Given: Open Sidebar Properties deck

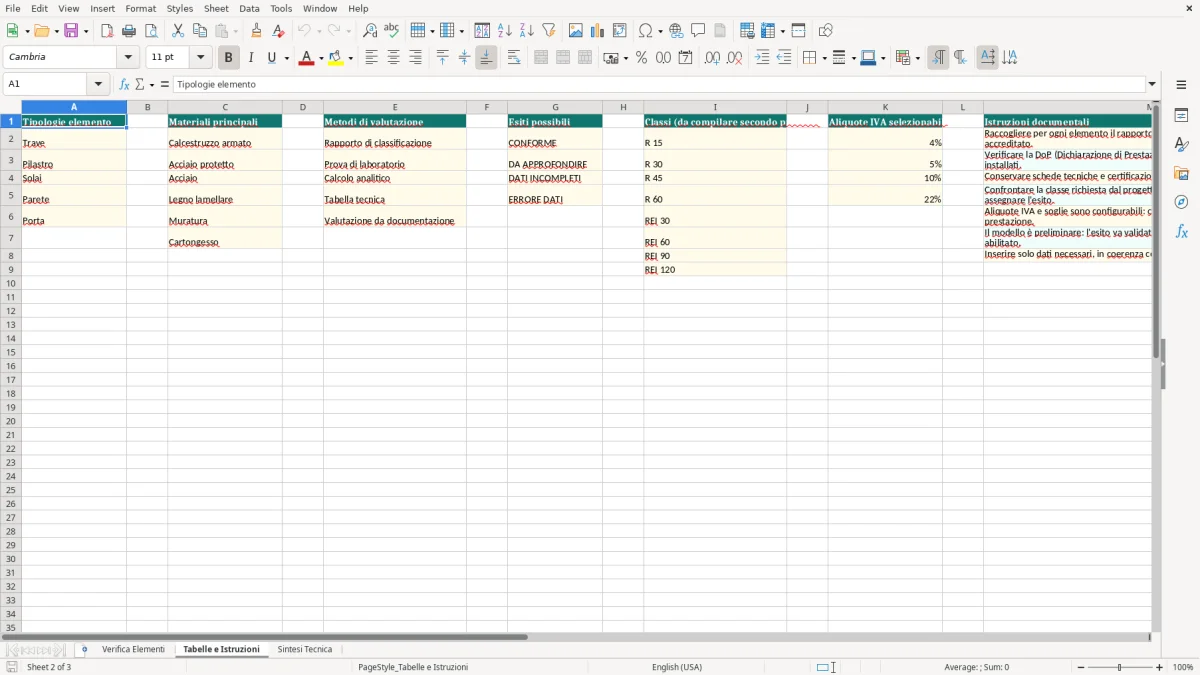Looking at the screenshot, I should tap(1181, 116).
